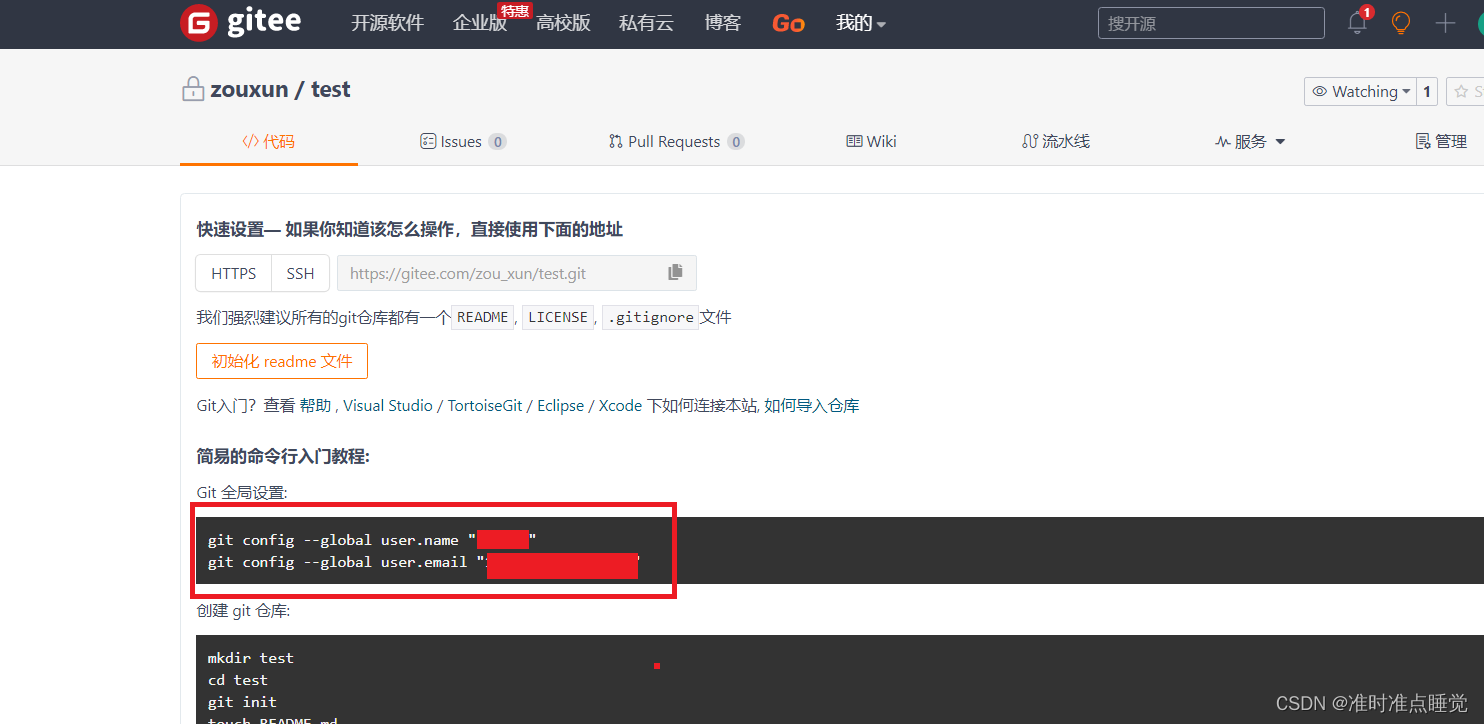Open the notifications bell icon
Viewport: 1484px width, 724px height.
(x=1357, y=22)
